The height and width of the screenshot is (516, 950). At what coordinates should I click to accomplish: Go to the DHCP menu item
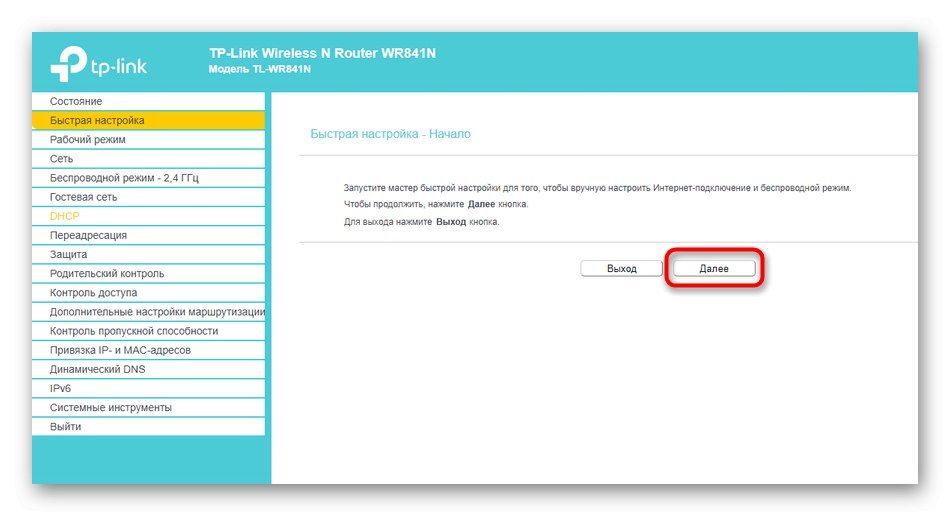(x=148, y=216)
